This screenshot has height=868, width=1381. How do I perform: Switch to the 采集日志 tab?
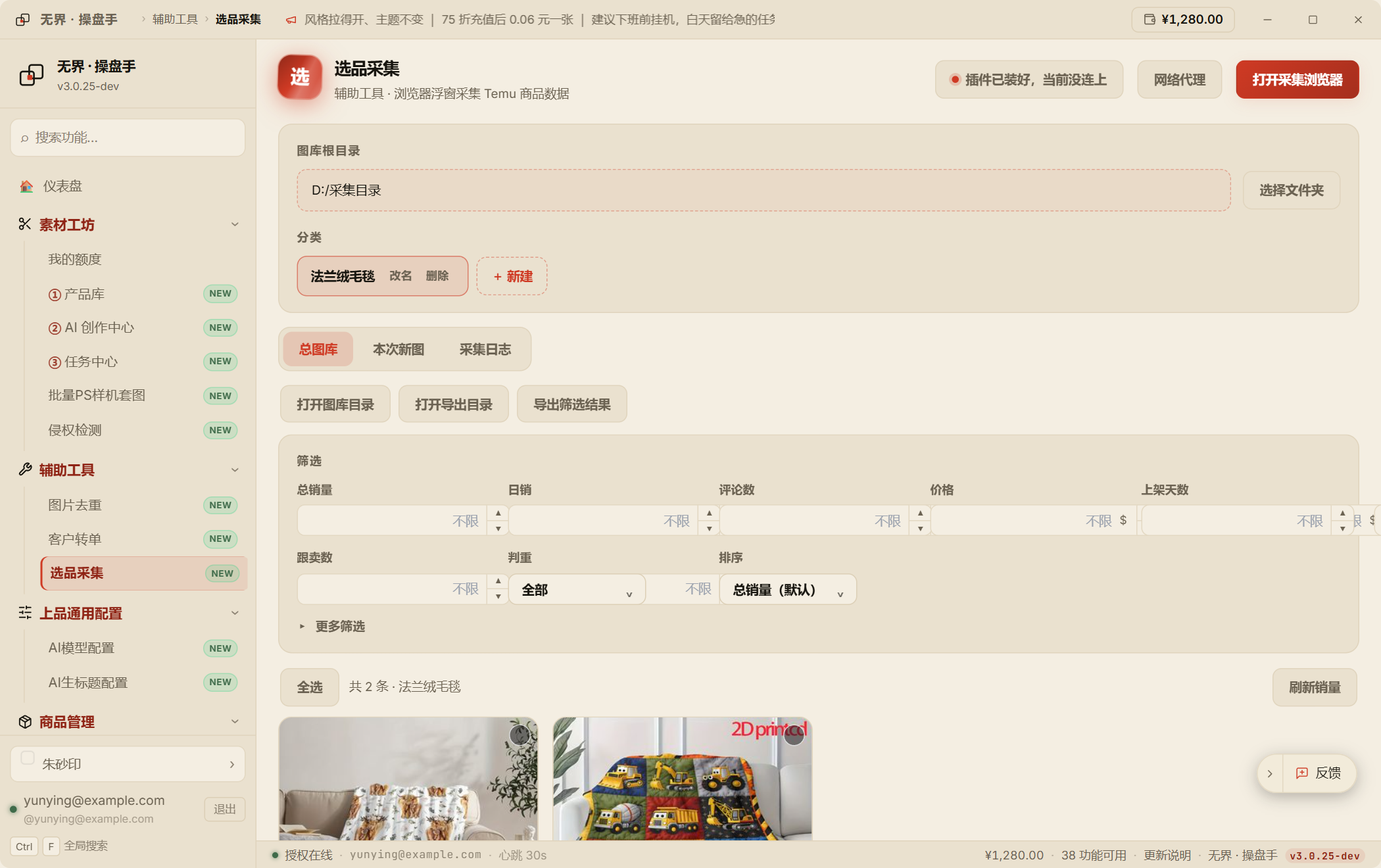[x=485, y=349]
